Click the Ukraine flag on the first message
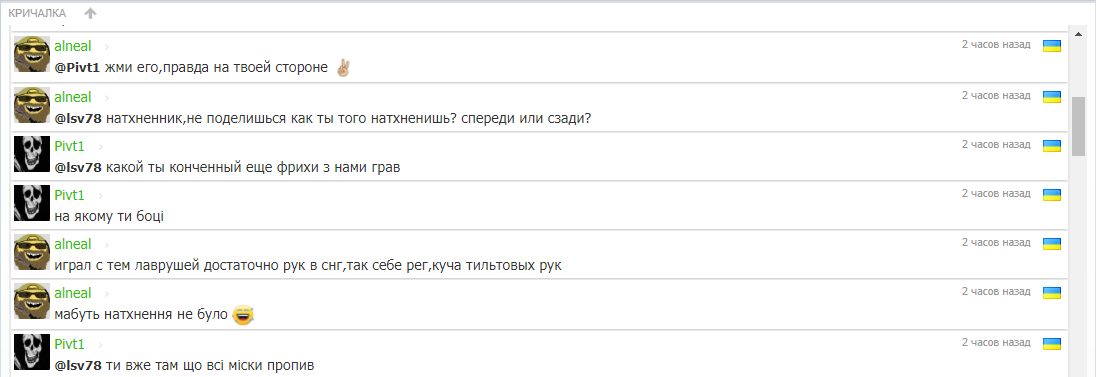The height and width of the screenshot is (377, 1096). [1052, 46]
